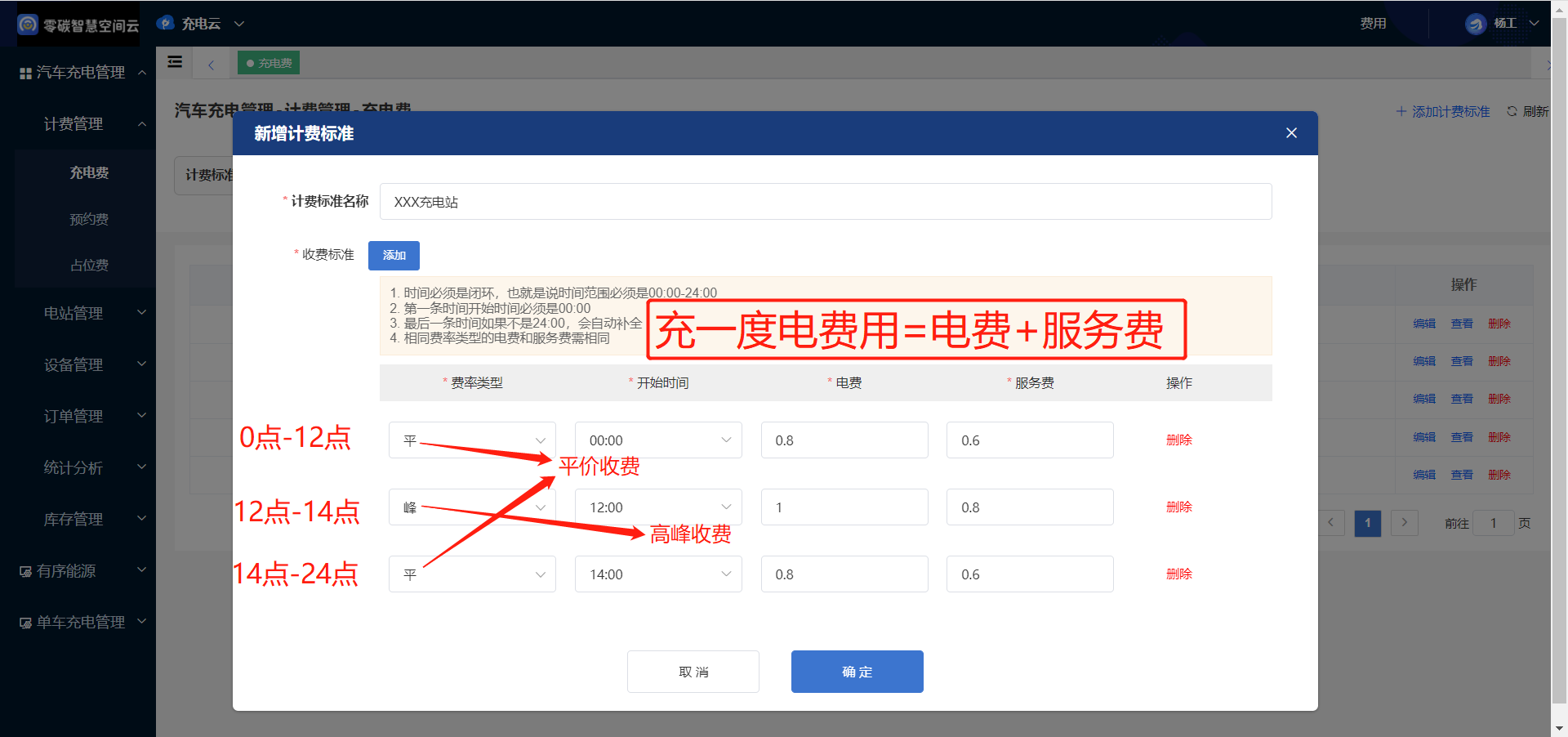The height and width of the screenshot is (737, 1568).
Task: Expand the 杨工 user menu arrow
Action: tap(1534, 23)
